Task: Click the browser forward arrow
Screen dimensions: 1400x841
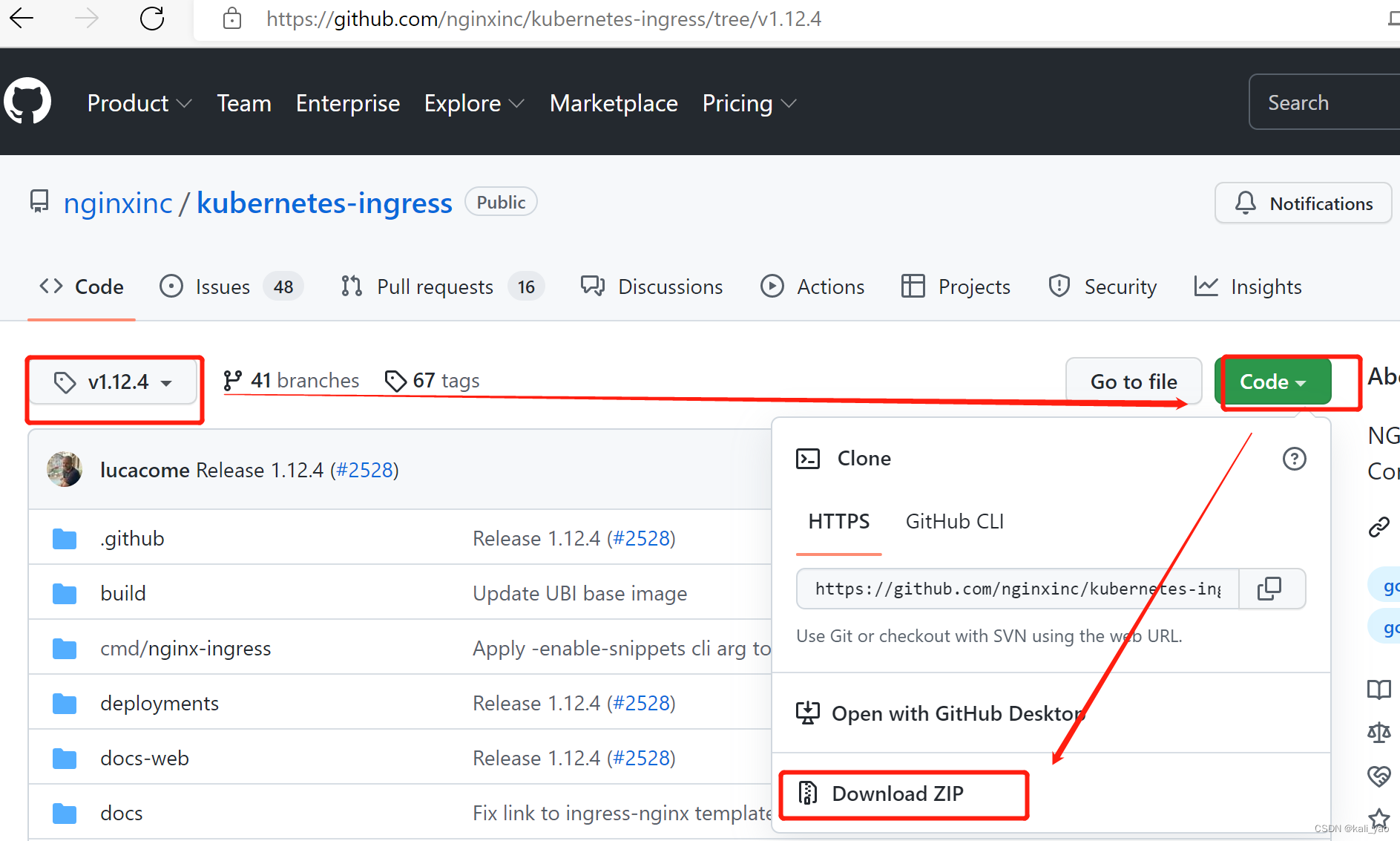Action: tap(87, 18)
